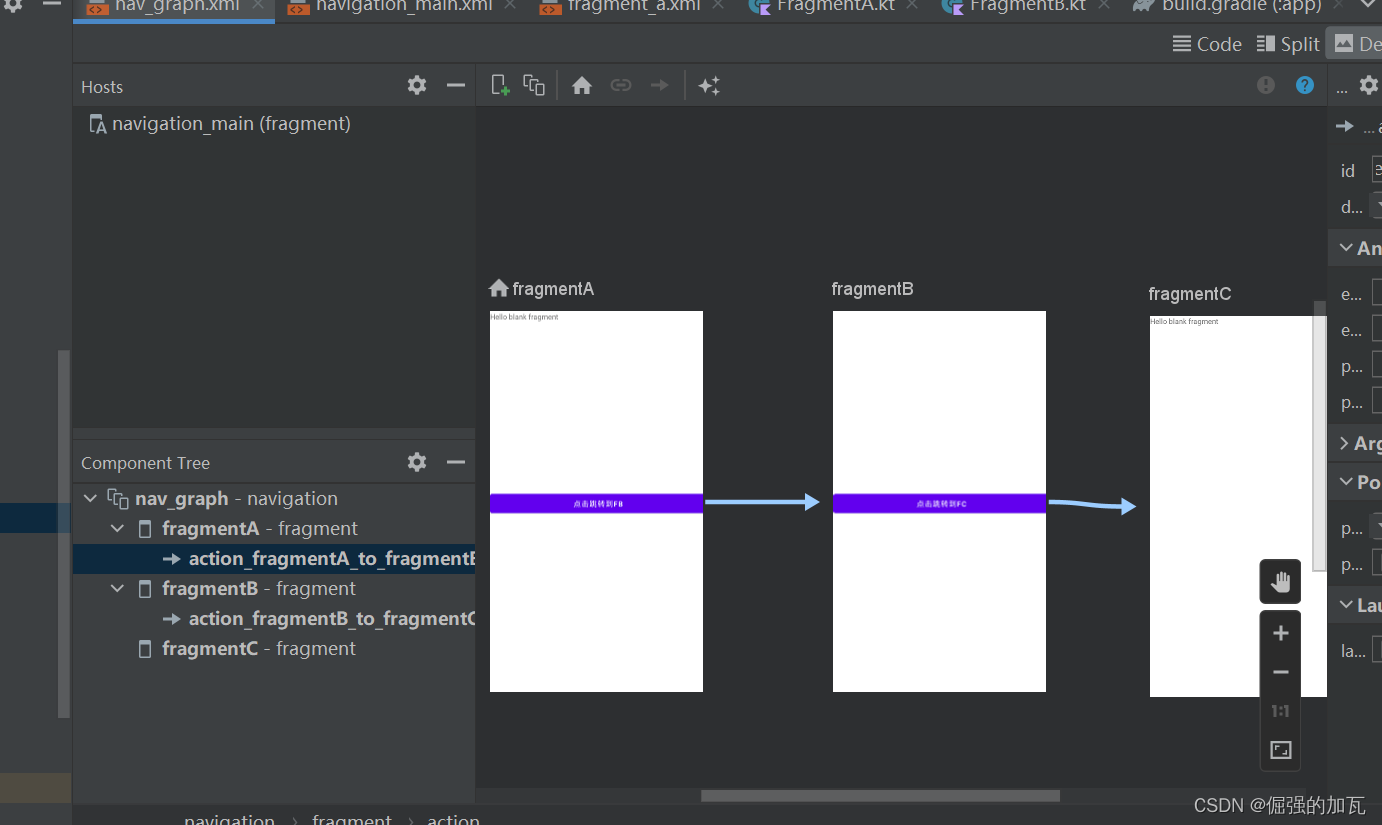Viewport: 1382px width, 825px height.
Task: Open the warnings indicator icon
Action: click(x=1266, y=85)
